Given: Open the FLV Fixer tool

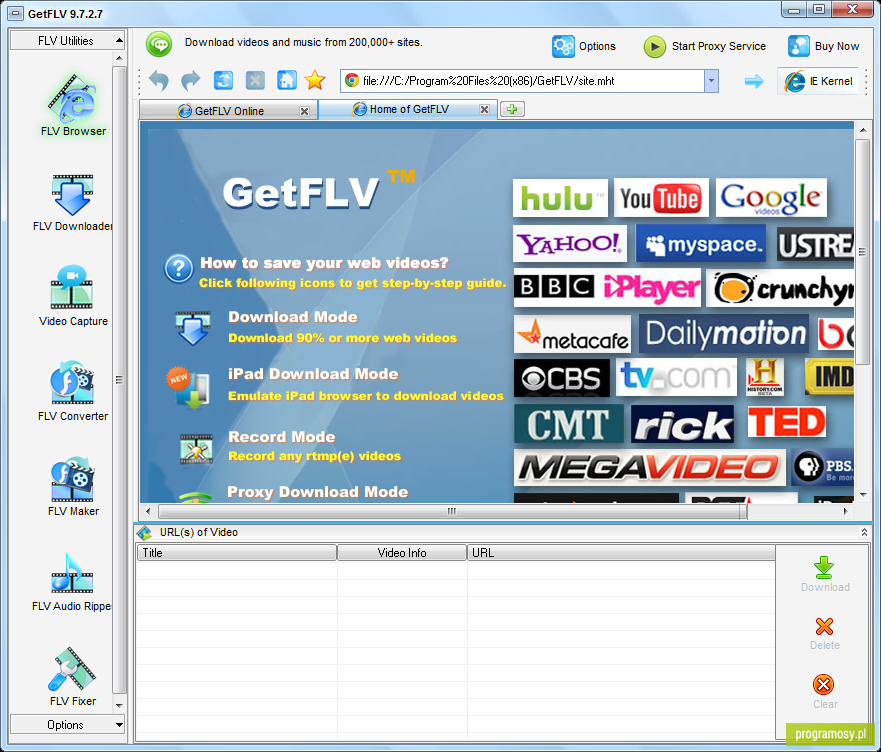Looking at the screenshot, I should [73, 677].
